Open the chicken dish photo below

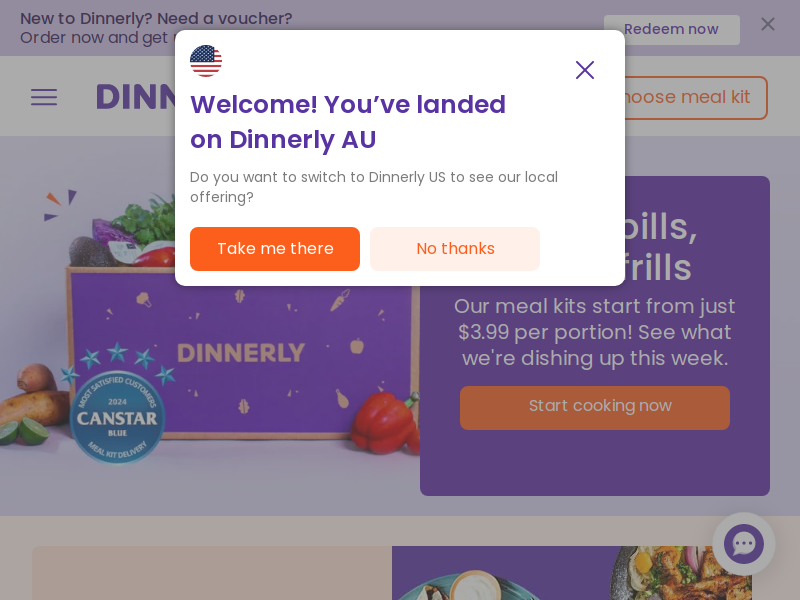(x=681, y=572)
